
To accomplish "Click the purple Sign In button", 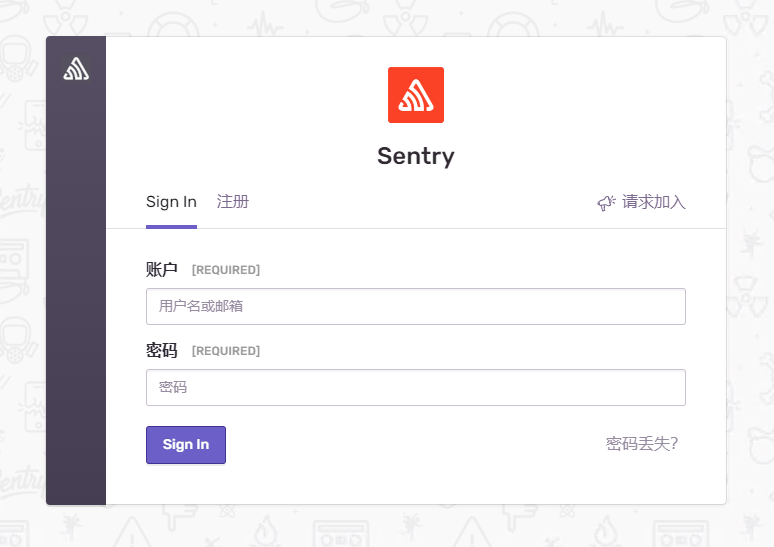I will pos(186,445).
